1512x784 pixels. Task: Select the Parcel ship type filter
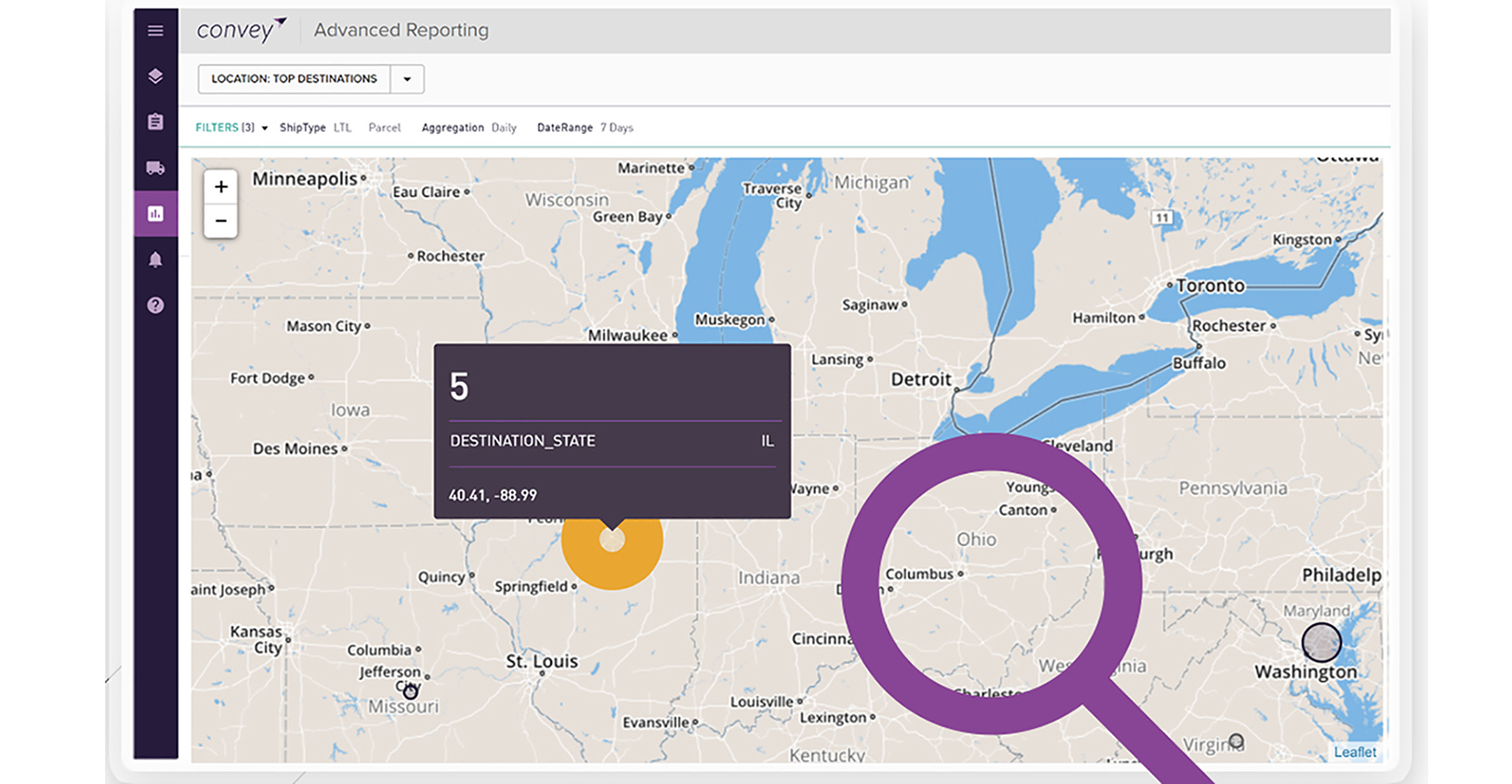point(384,128)
